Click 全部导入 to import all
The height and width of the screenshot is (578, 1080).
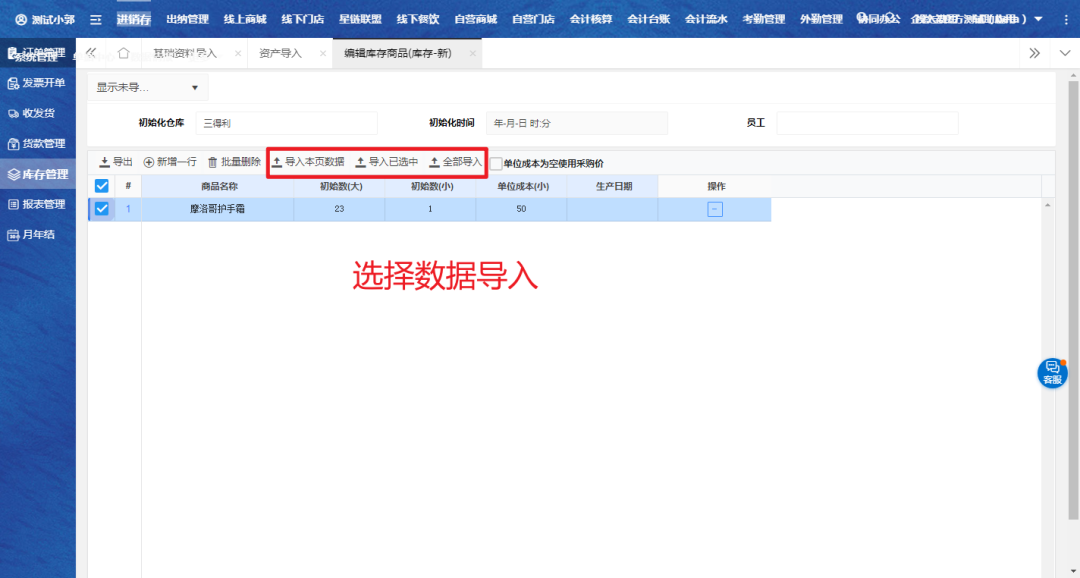(456, 162)
